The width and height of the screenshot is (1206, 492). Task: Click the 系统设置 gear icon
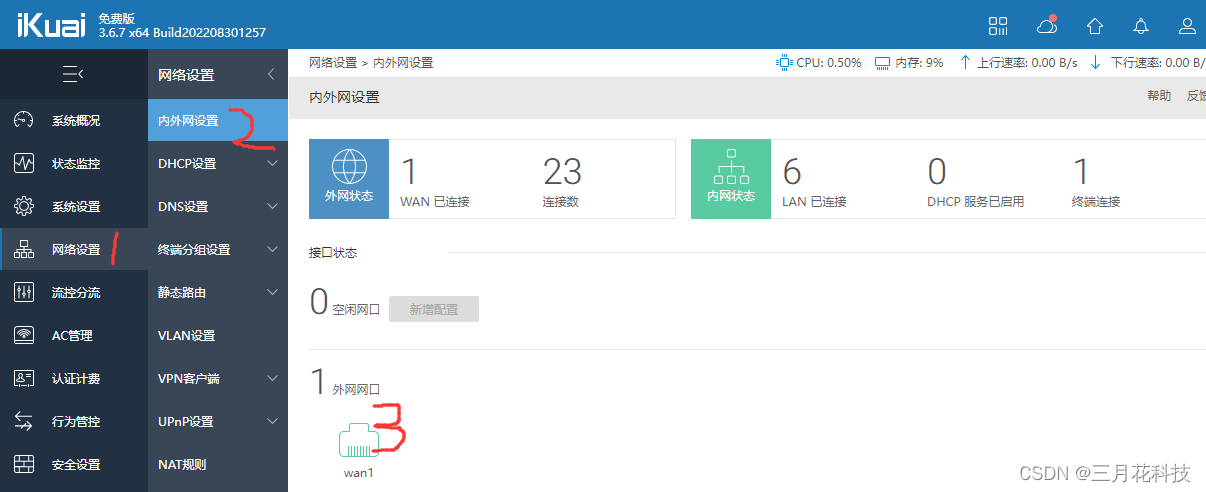coord(24,207)
